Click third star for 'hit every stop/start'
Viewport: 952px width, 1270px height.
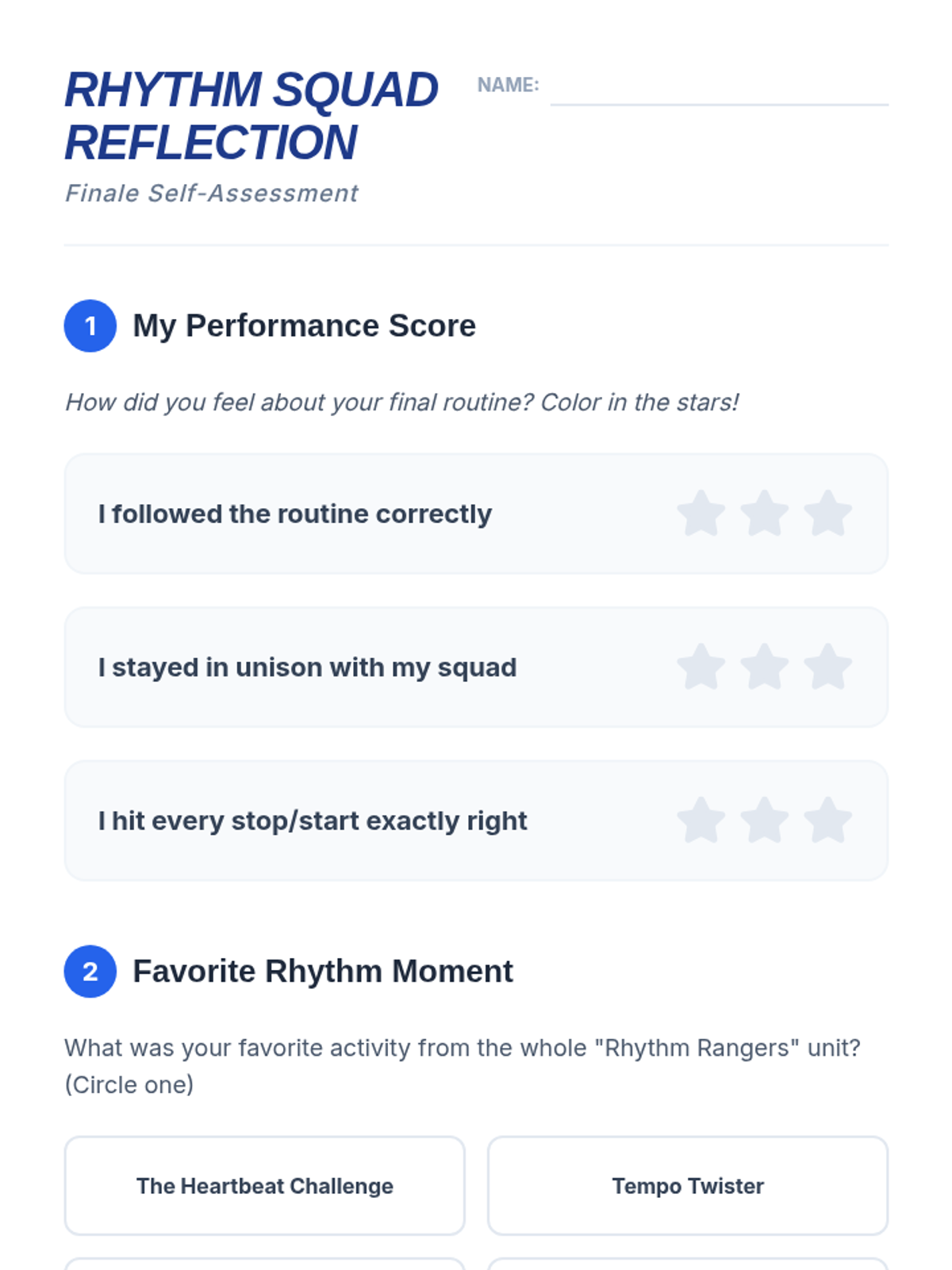click(828, 820)
